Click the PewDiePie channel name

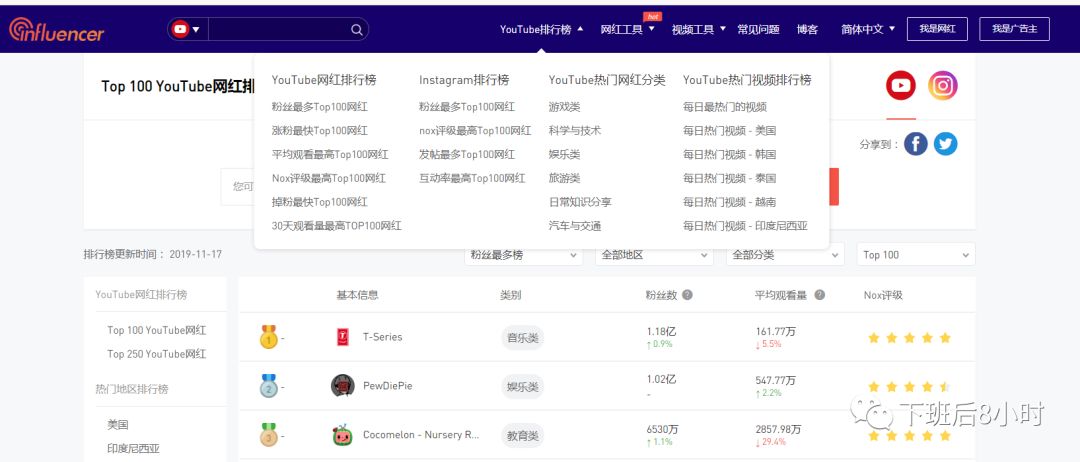click(388, 386)
